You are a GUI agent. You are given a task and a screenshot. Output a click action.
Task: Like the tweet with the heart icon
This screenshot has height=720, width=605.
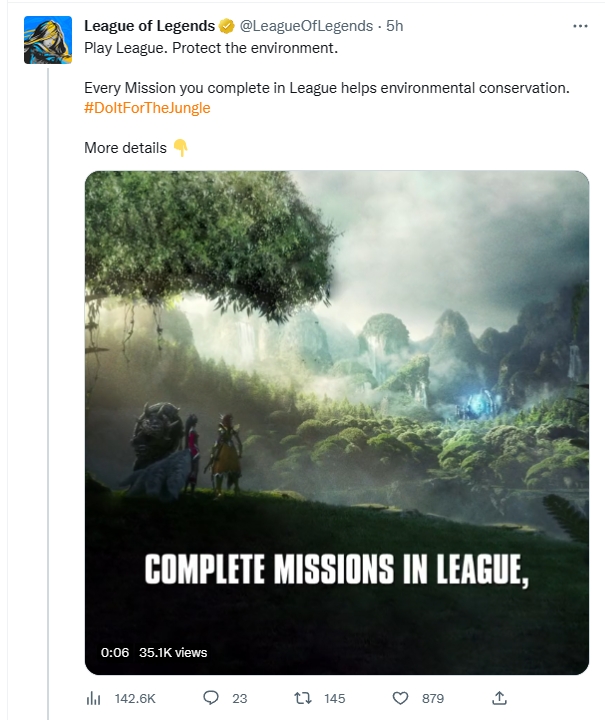coord(402,697)
